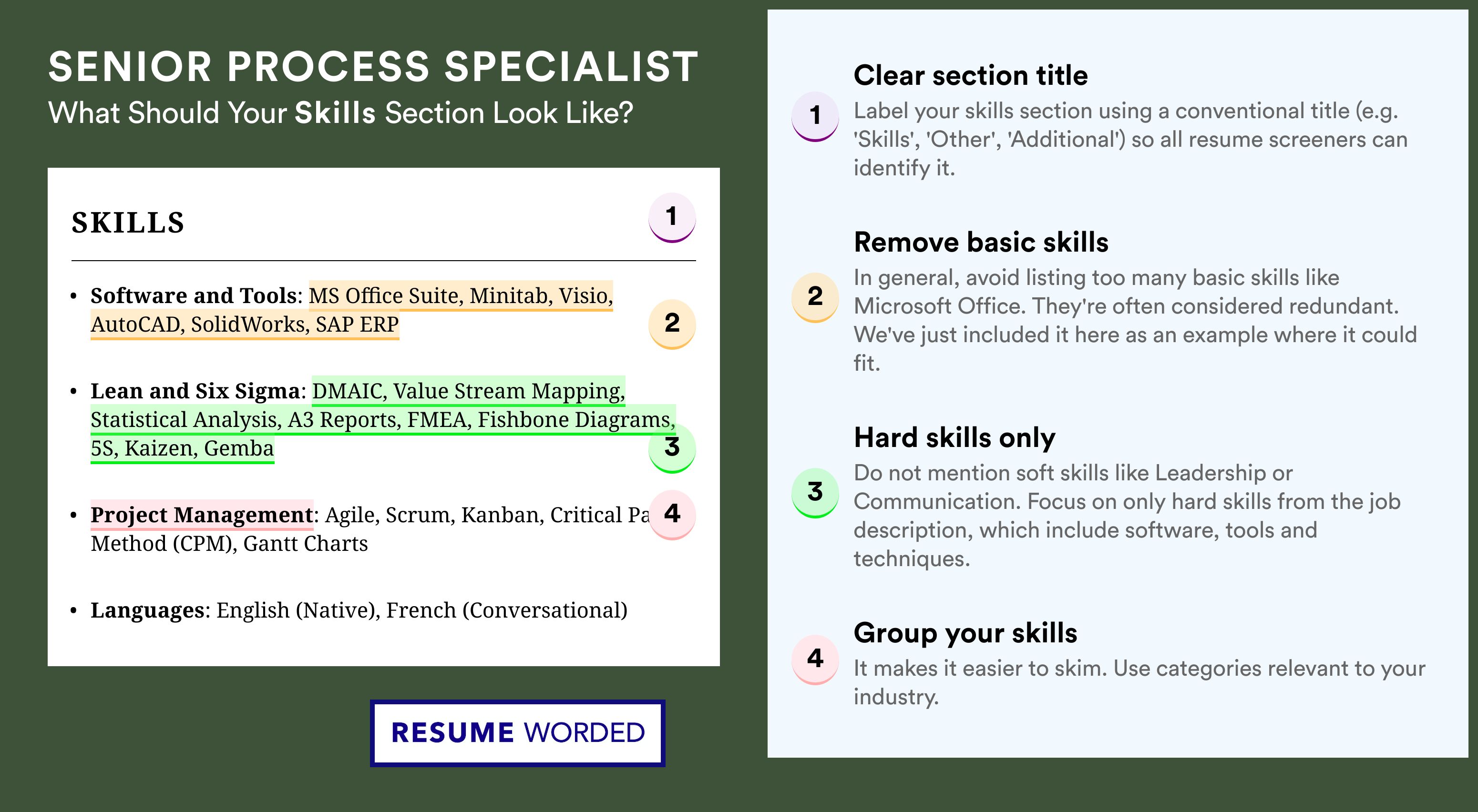Click the green-highlighted 'DMAIC, Value Stream Mapping' text
Viewport: 1478px width, 812px height.
pos(468,391)
